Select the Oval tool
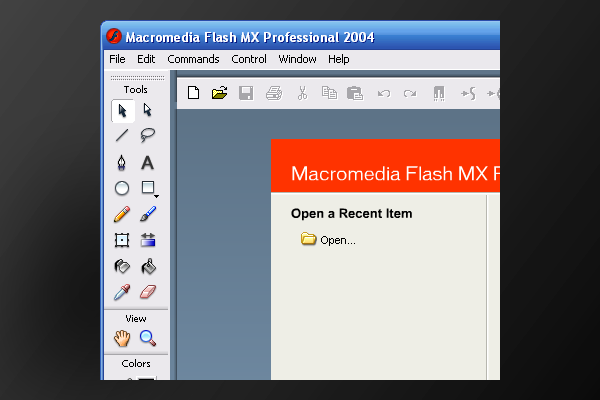 tap(122, 188)
